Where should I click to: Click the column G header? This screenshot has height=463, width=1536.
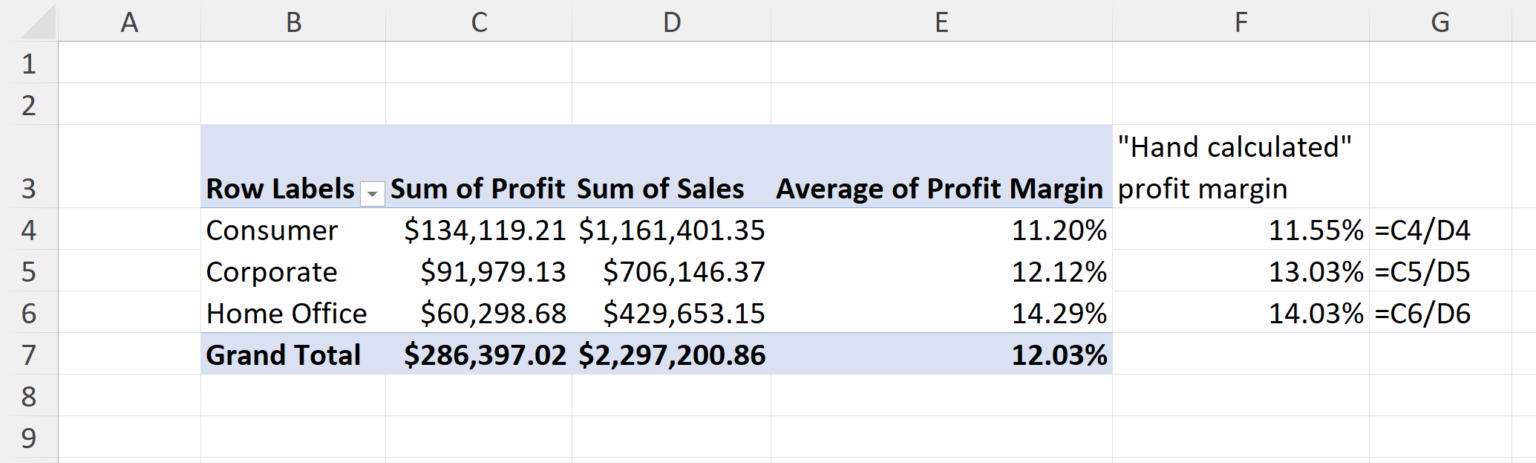click(x=1439, y=22)
